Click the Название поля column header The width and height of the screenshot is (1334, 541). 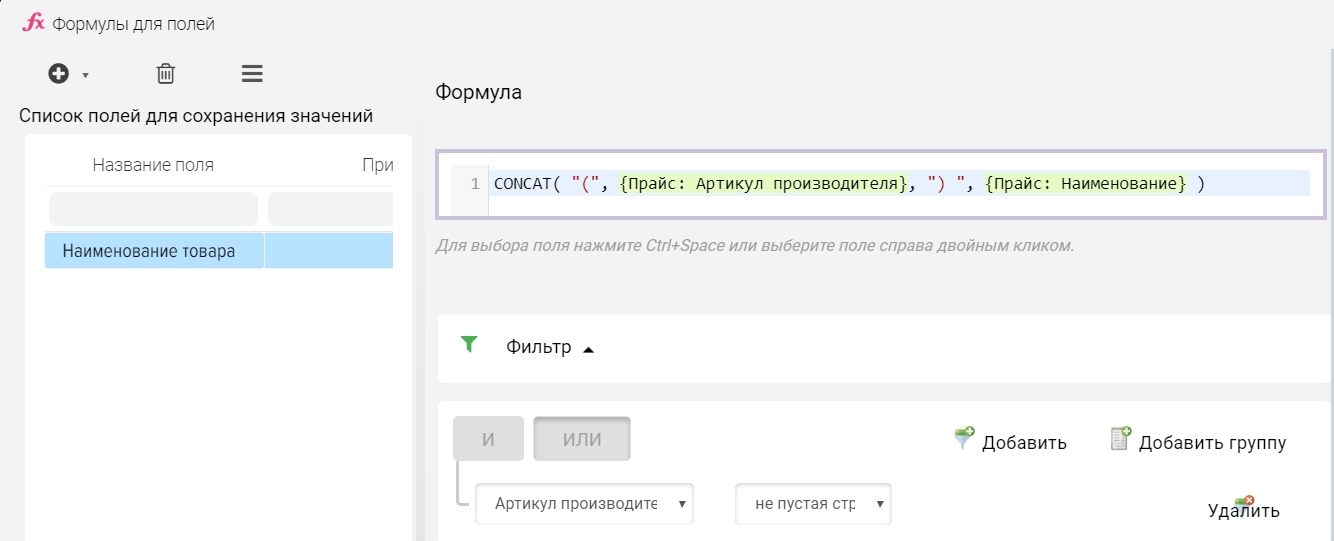pos(153,165)
